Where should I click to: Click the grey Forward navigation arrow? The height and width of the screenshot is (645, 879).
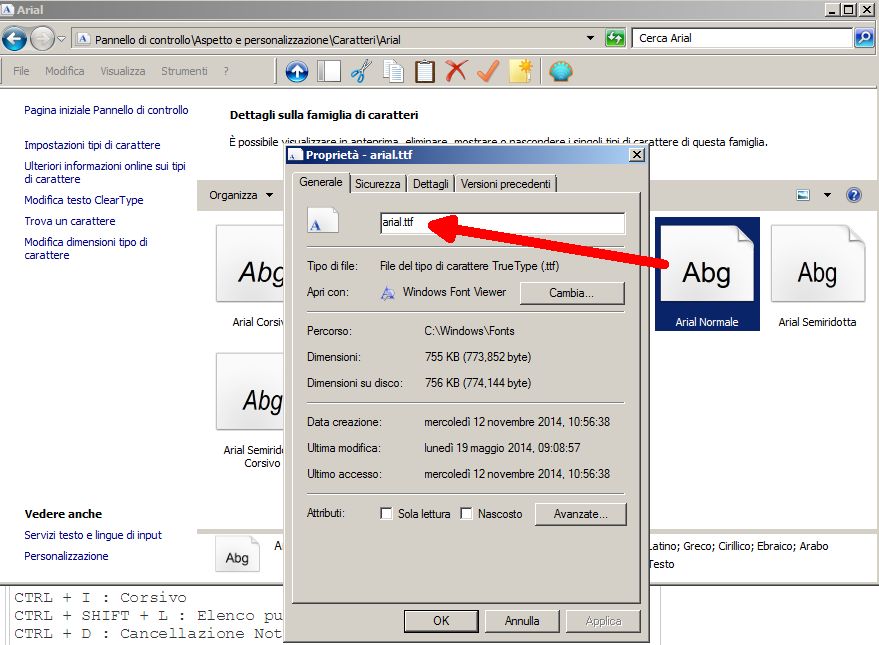[x=41, y=39]
